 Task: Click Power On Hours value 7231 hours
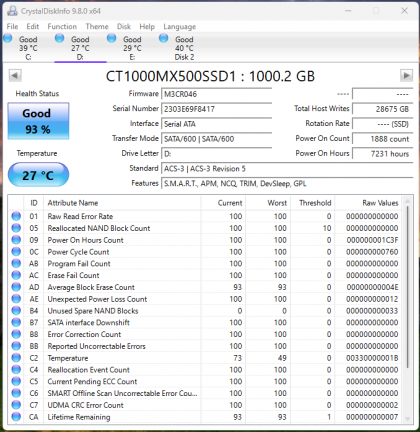pyautogui.click(x=383, y=154)
